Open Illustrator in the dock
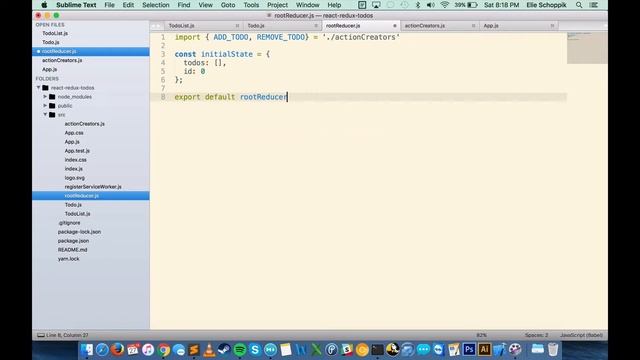 pos(484,350)
